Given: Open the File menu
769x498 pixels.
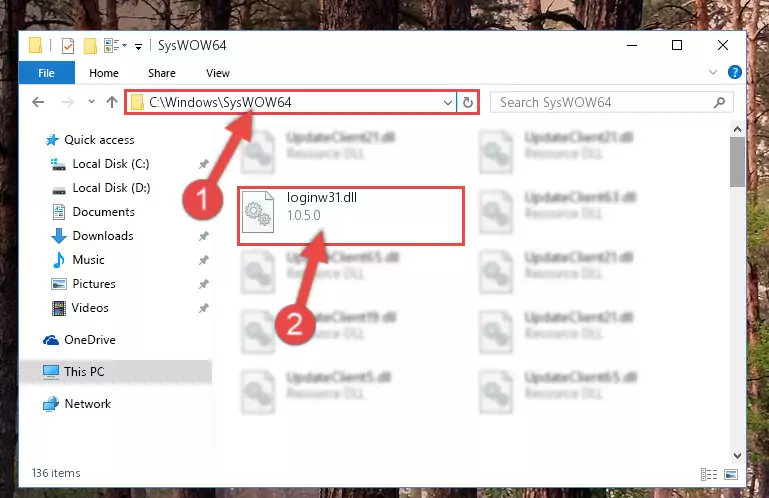Looking at the screenshot, I should coord(46,72).
